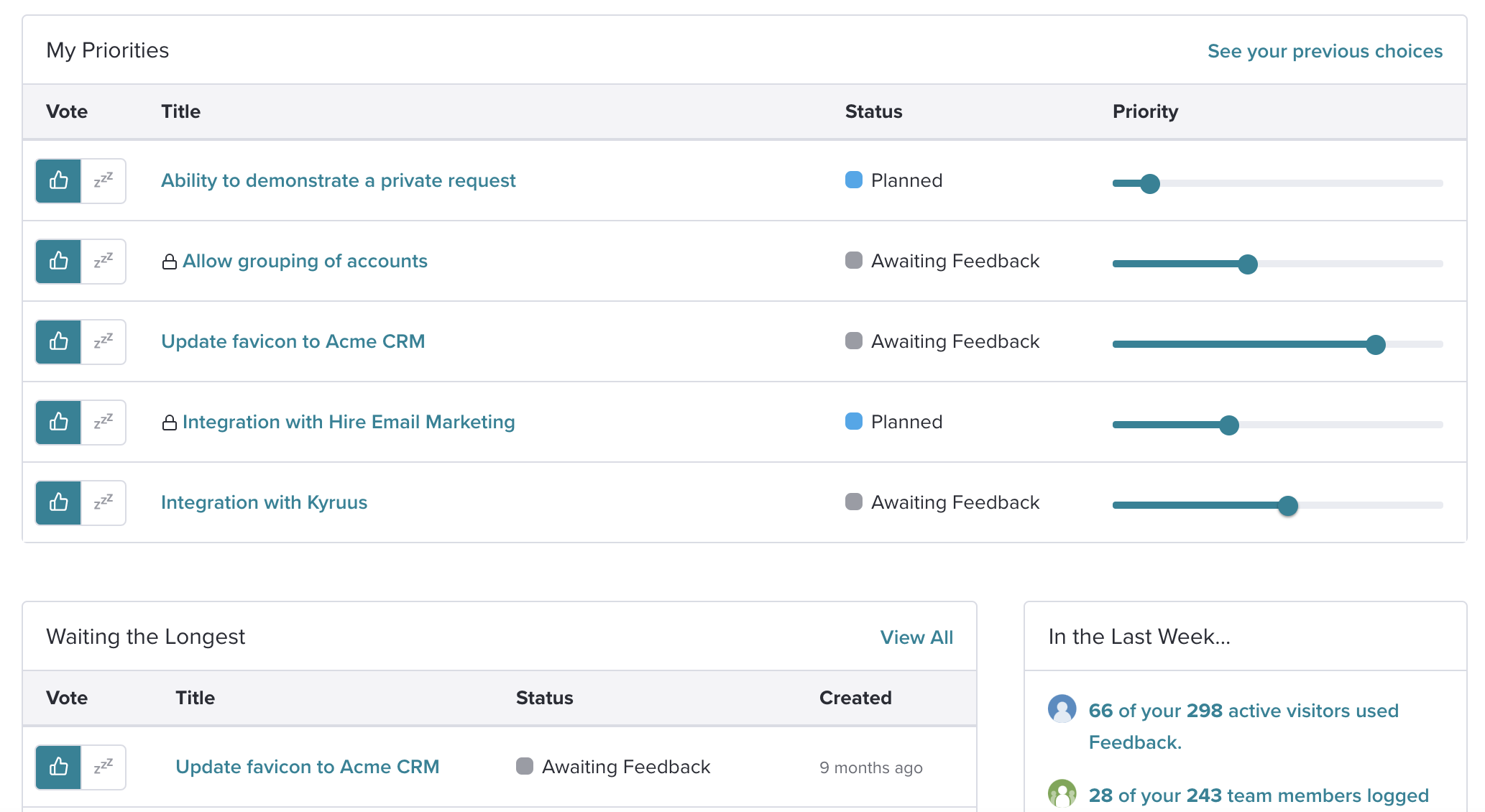This screenshot has height=812, width=1485.
Task: Click 'Vote' column header in Waiting the Longest
Action: [67, 698]
